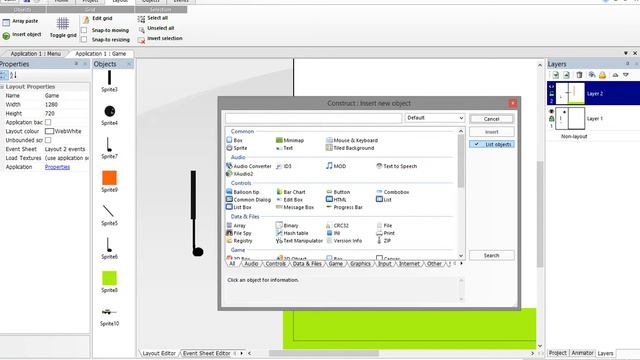Click the Cancel button

492,119
